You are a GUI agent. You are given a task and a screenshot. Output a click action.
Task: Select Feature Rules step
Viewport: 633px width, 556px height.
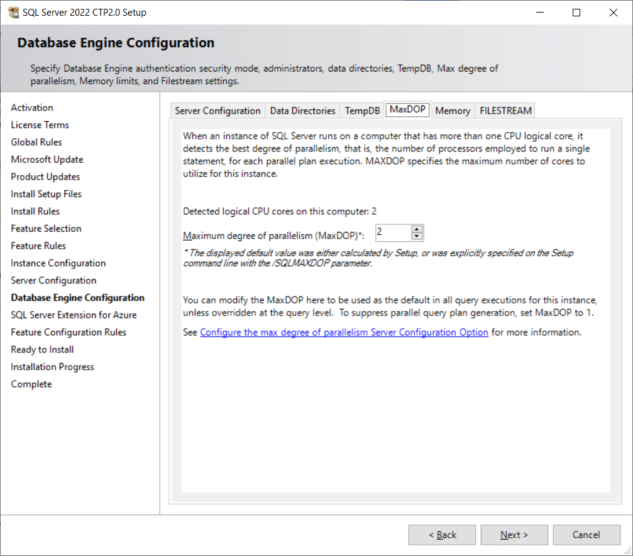(38, 246)
